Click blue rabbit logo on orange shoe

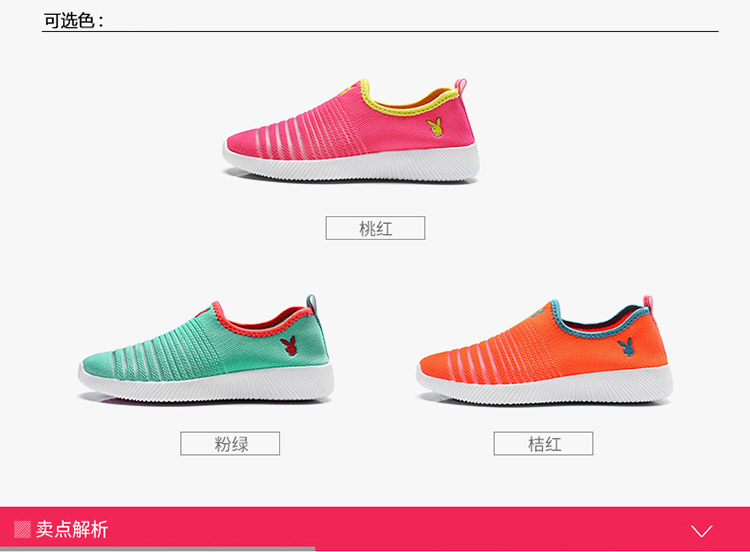[x=626, y=347]
